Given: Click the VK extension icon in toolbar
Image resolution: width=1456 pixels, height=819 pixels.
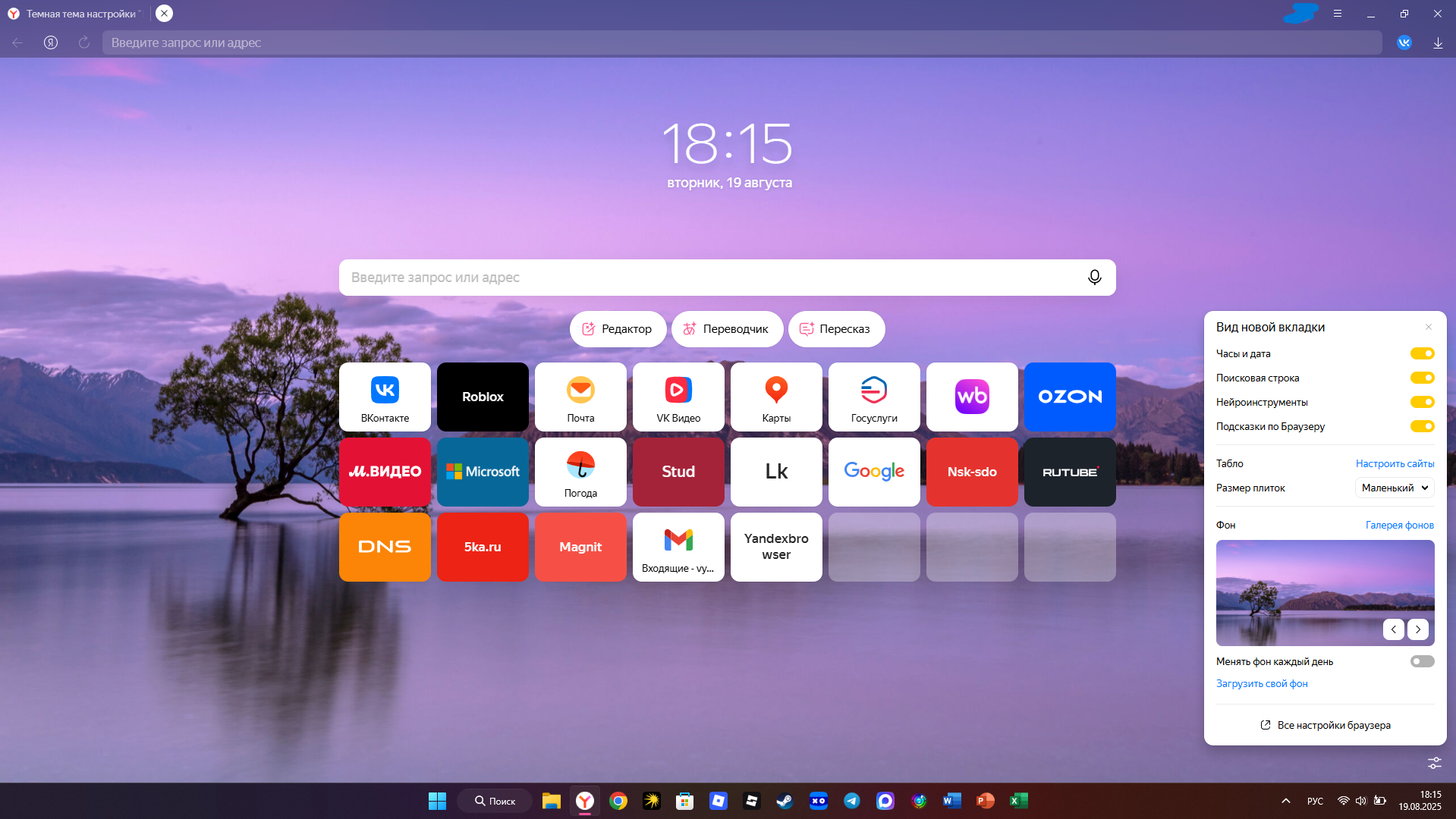Looking at the screenshot, I should click(1404, 43).
